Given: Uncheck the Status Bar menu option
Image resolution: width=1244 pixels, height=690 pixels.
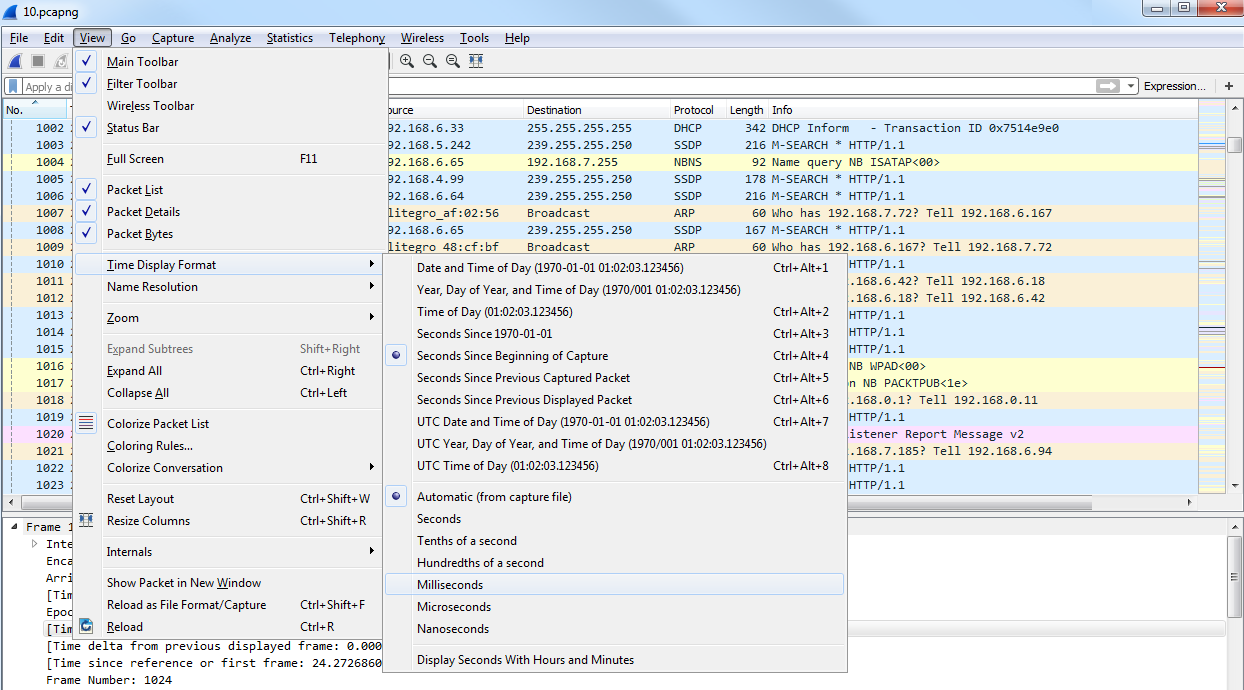Looking at the screenshot, I should [132, 128].
